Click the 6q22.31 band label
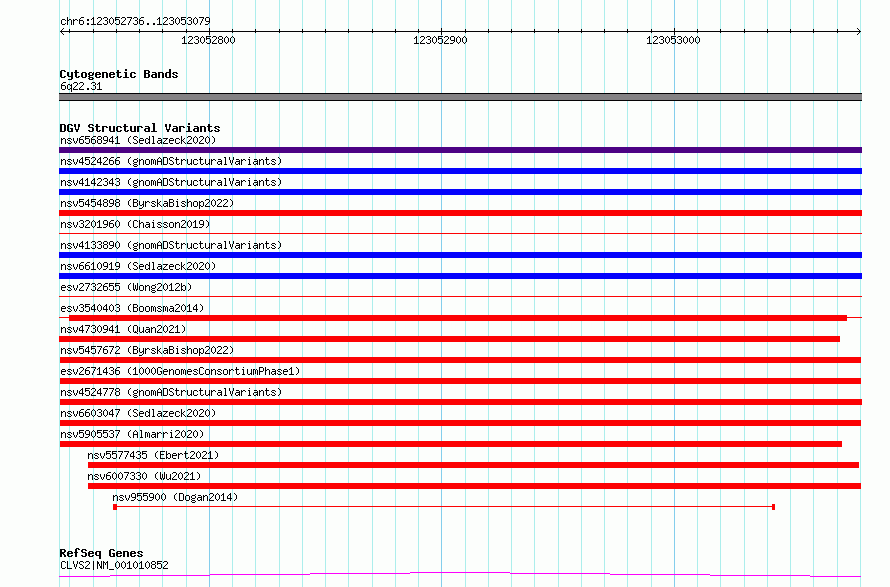The height and width of the screenshot is (587, 890). tap(81, 86)
